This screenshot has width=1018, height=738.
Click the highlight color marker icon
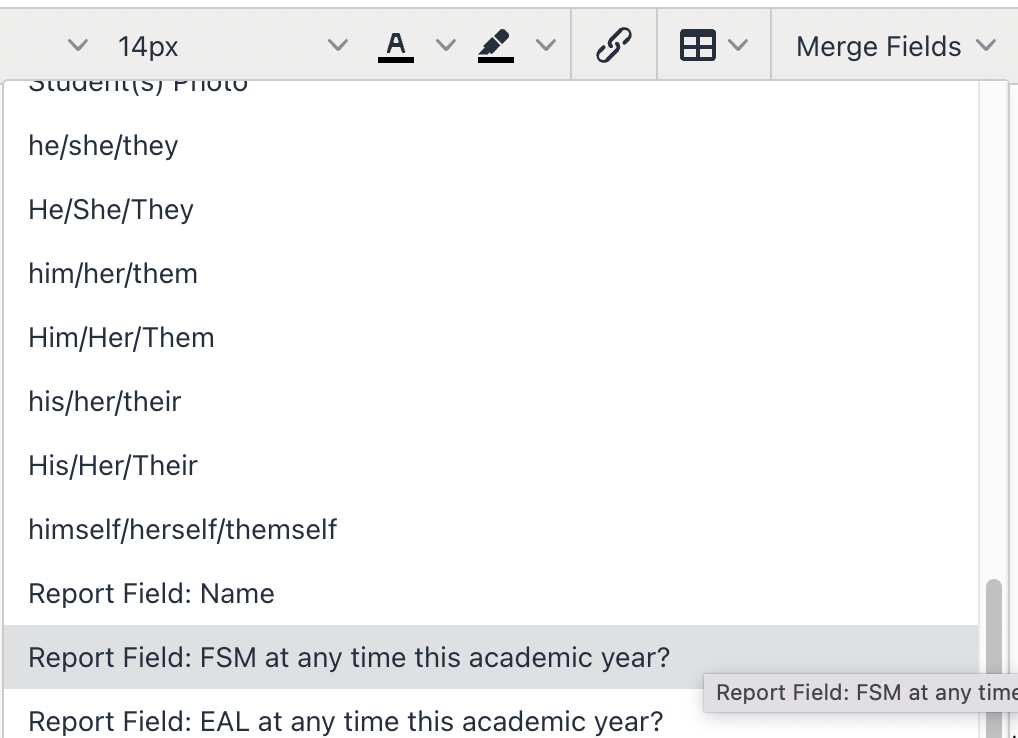coord(495,46)
